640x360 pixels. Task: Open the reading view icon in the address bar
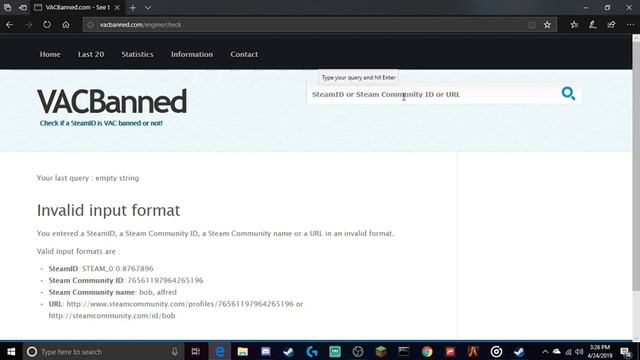pos(532,25)
